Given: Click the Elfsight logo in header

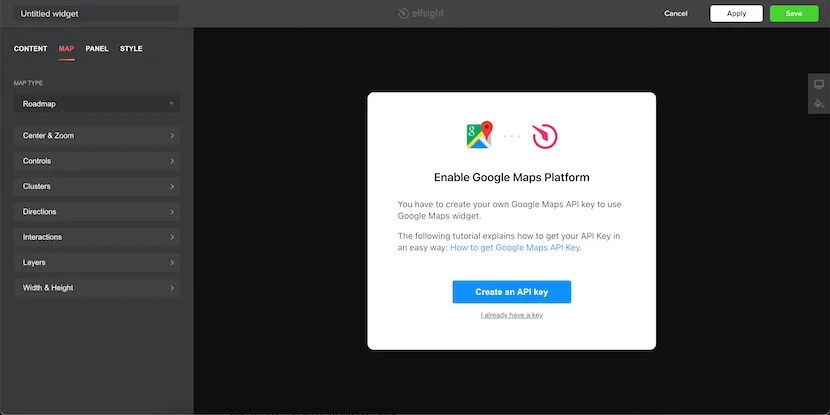Looking at the screenshot, I should coord(421,13).
